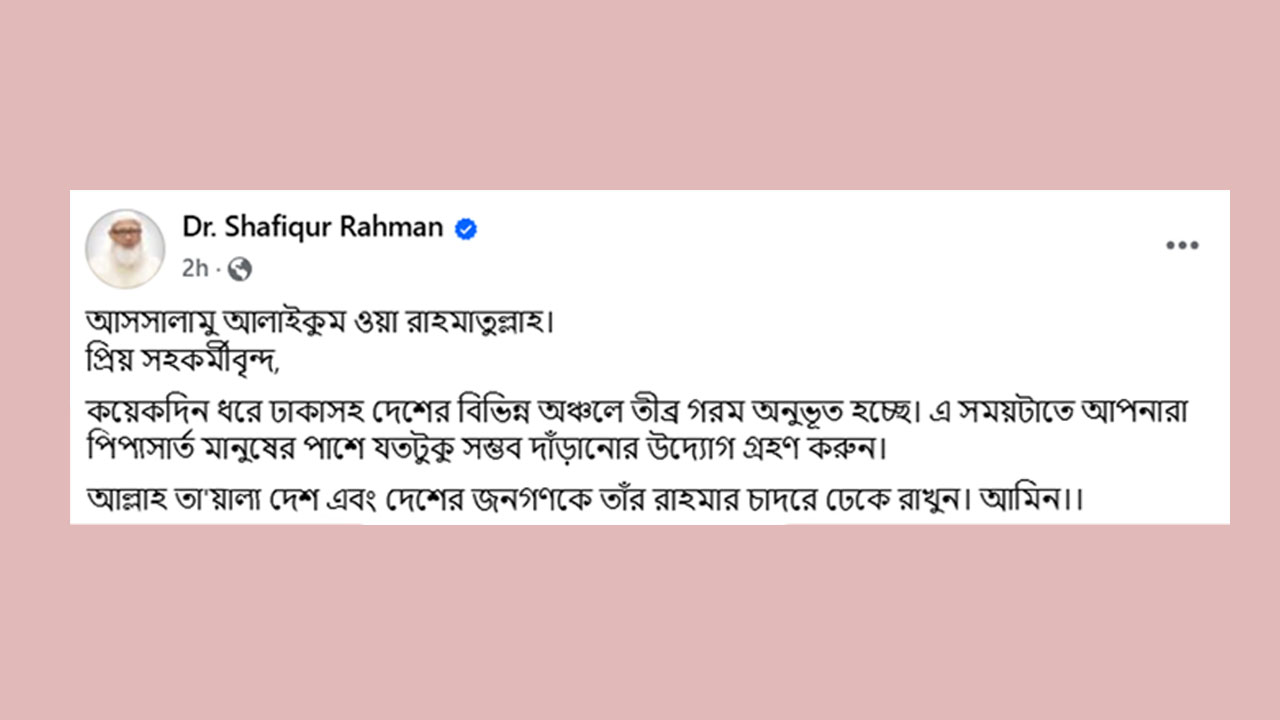1280x720 pixels.
Task: Click the 2h post timestamp
Action: (195, 269)
